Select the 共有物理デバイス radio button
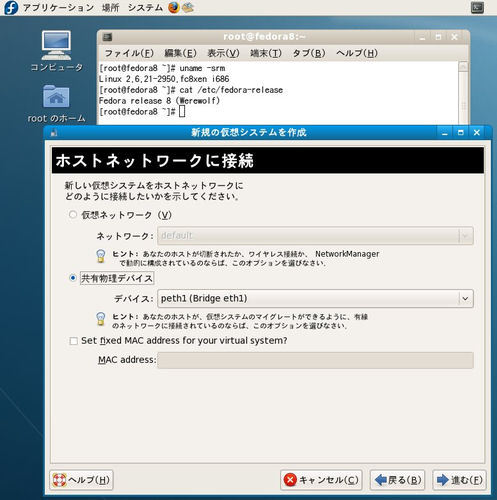 [73, 278]
